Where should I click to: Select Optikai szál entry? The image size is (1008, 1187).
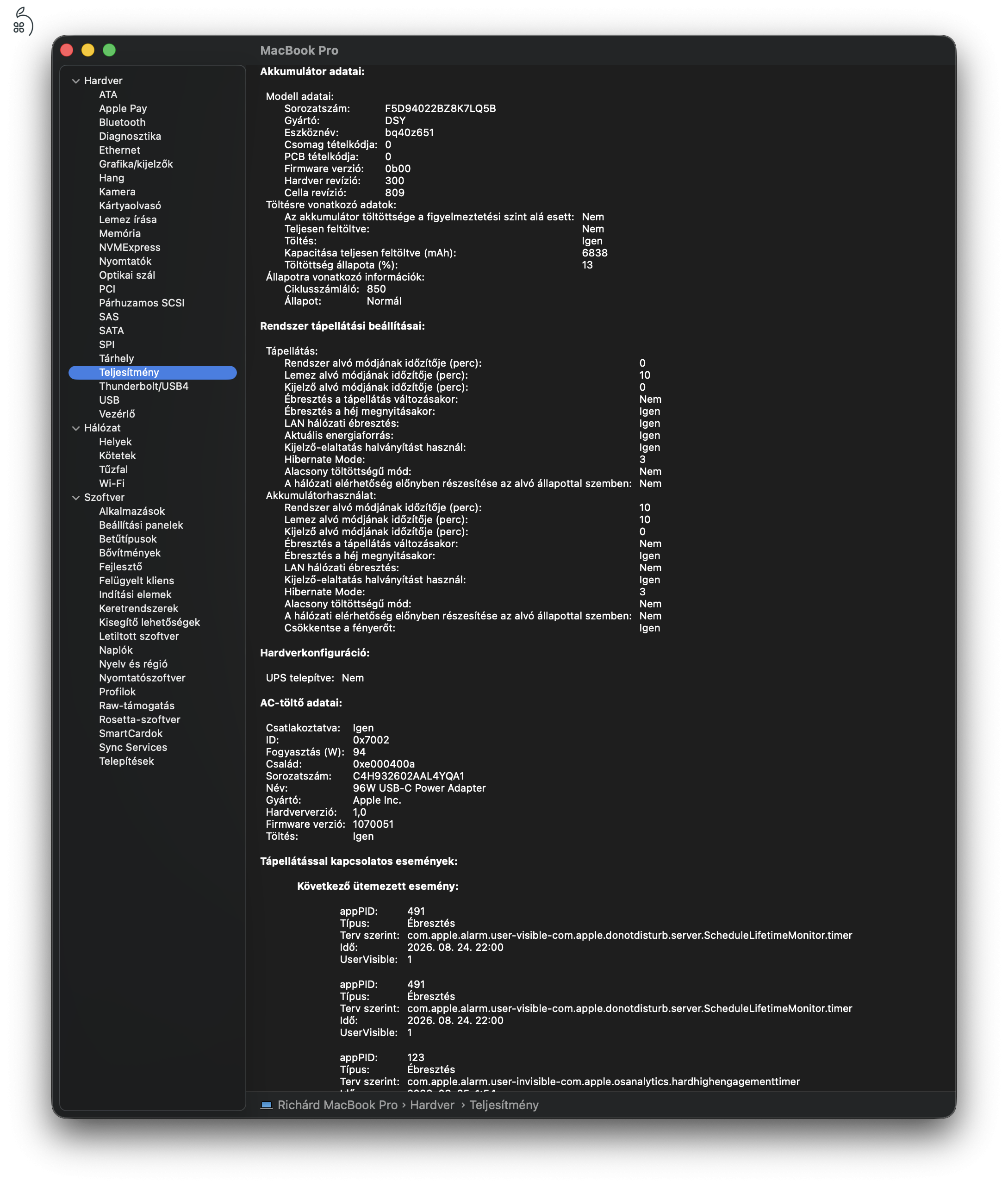coord(127,275)
